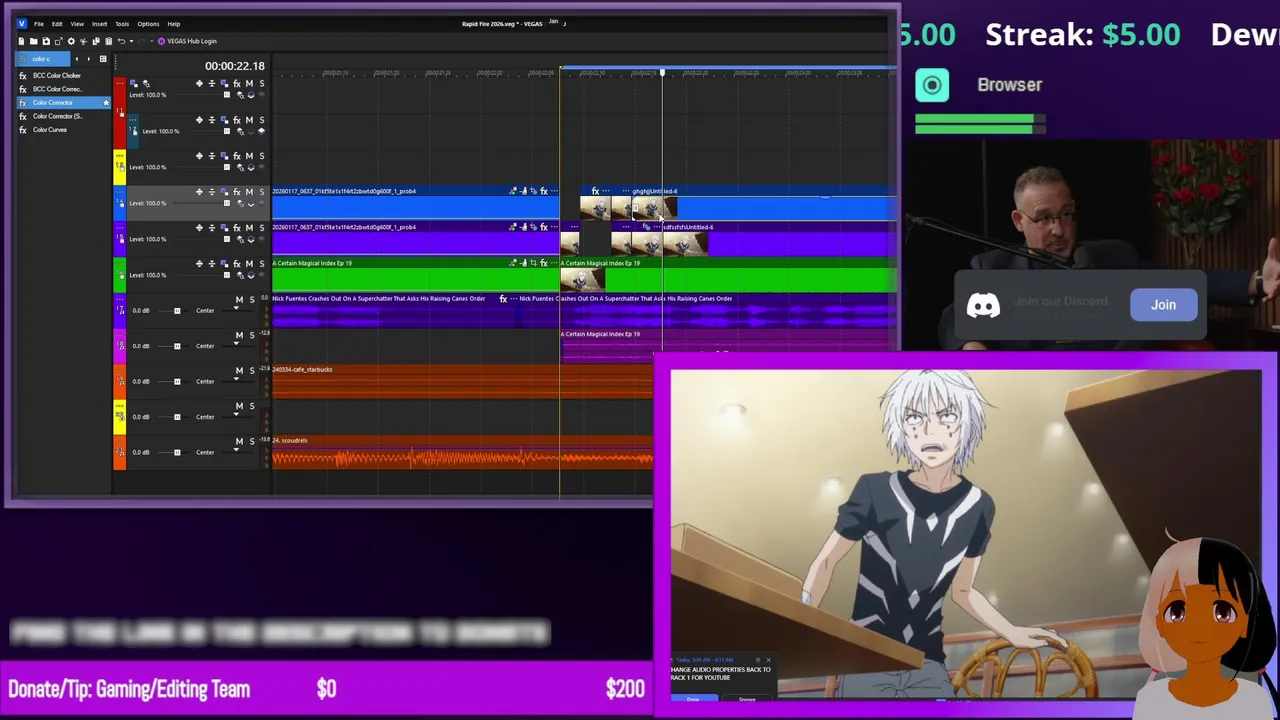1280x720 pixels.
Task: Open more options on blue clip's event header
Action: pyautogui.click(x=553, y=191)
